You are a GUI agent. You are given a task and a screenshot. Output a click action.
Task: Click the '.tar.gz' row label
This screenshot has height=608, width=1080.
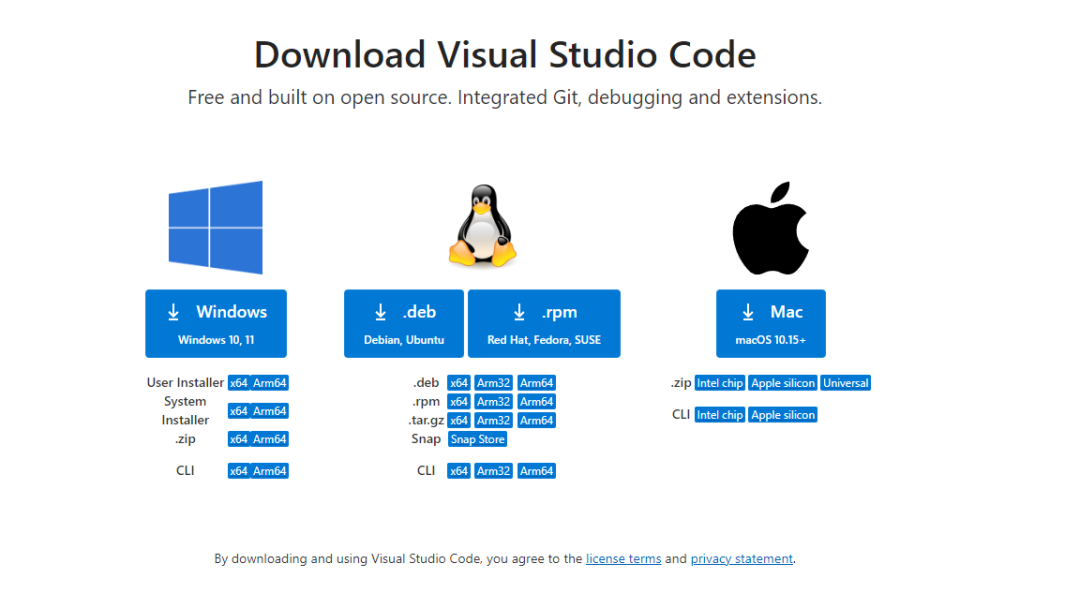click(426, 420)
